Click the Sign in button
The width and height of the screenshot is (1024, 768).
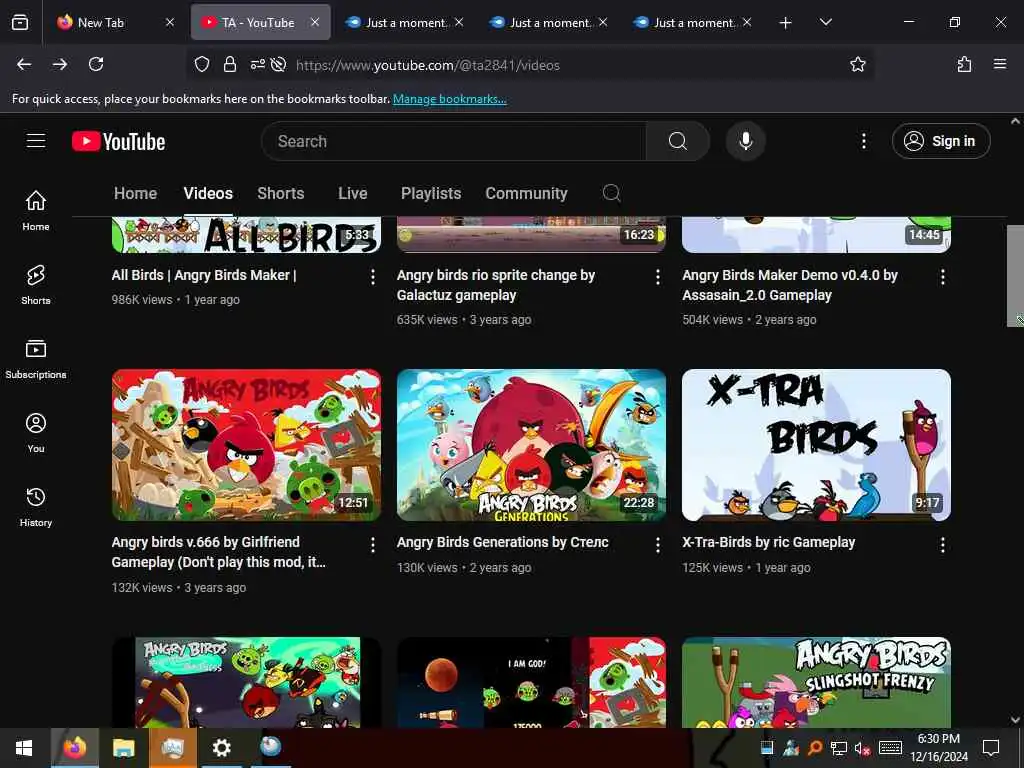point(940,141)
